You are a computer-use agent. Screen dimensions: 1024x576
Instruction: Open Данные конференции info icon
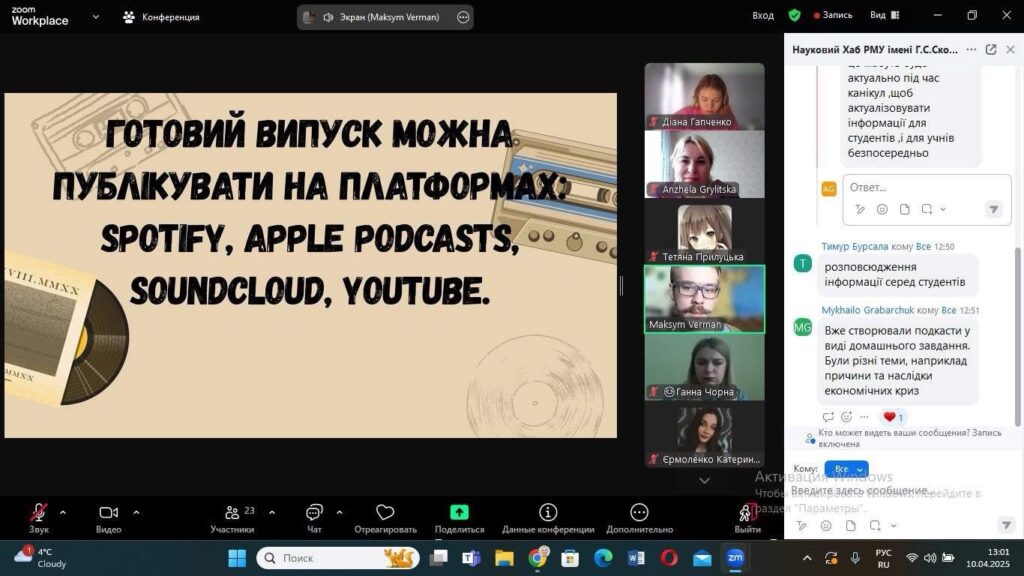tap(548, 513)
